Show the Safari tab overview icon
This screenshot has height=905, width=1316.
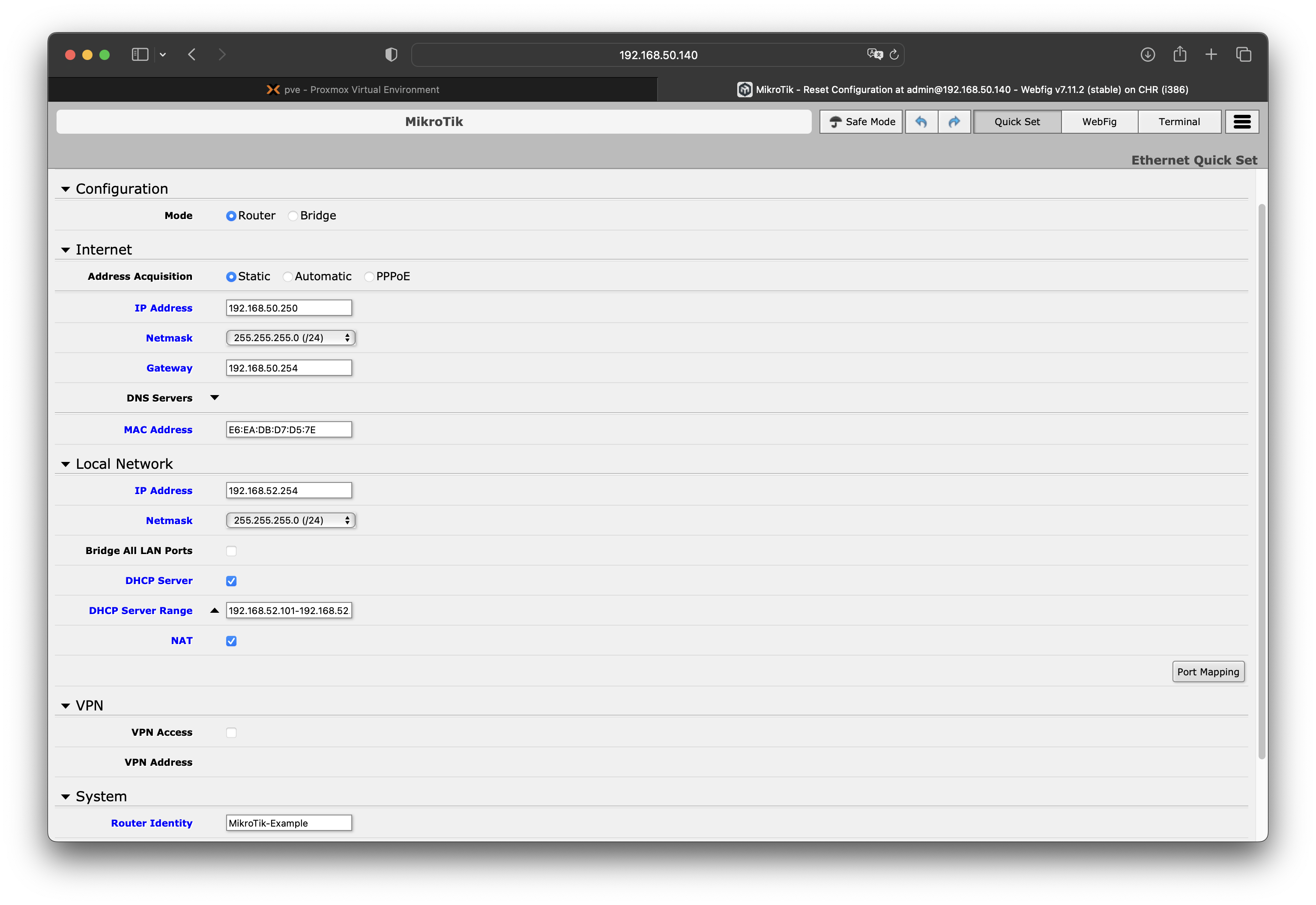tap(1244, 54)
